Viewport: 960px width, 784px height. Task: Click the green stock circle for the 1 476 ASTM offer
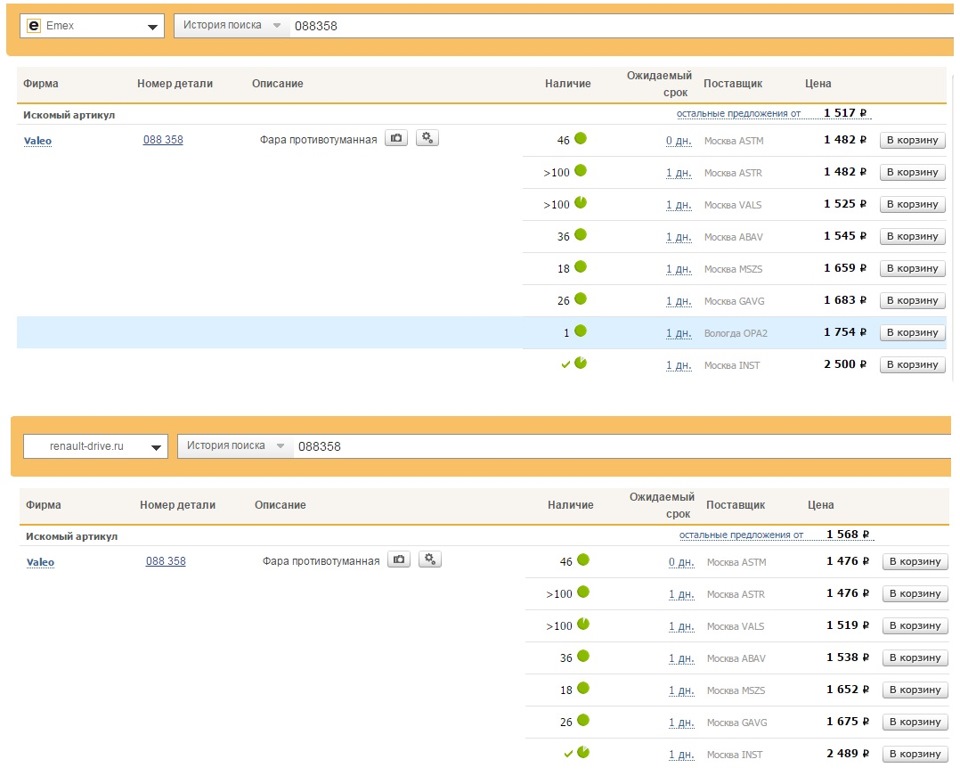click(583, 561)
